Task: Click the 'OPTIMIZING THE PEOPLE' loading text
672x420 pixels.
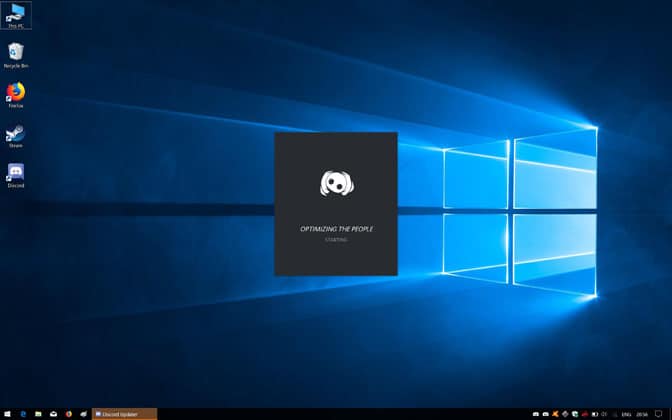Action: coord(336,229)
